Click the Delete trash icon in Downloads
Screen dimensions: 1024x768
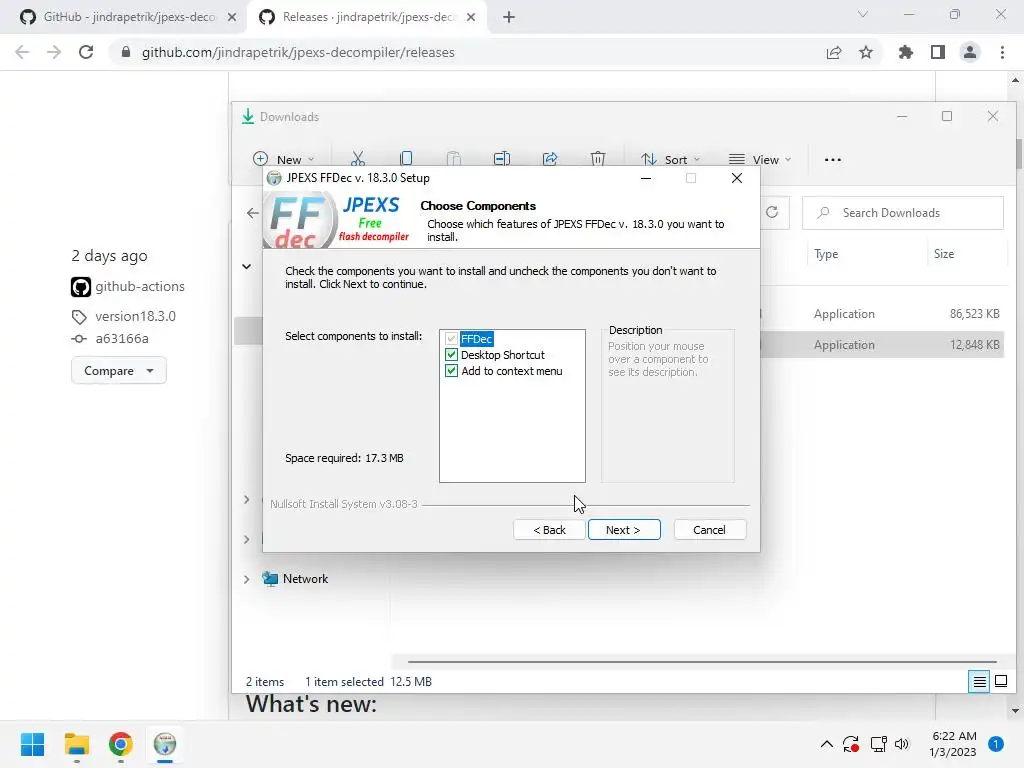tap(598, 159)
